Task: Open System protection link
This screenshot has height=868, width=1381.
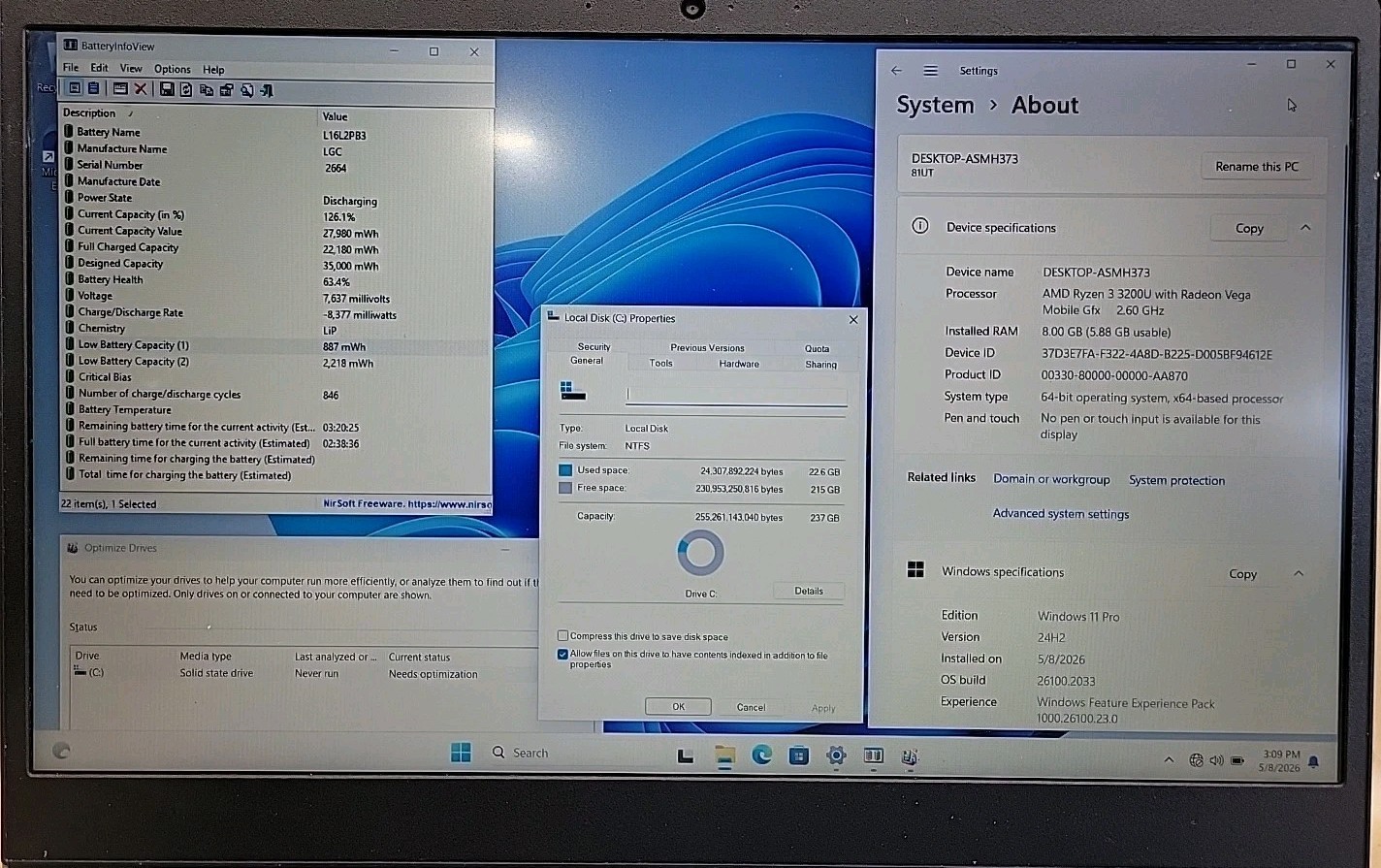Action: (x=1176, y=480)
